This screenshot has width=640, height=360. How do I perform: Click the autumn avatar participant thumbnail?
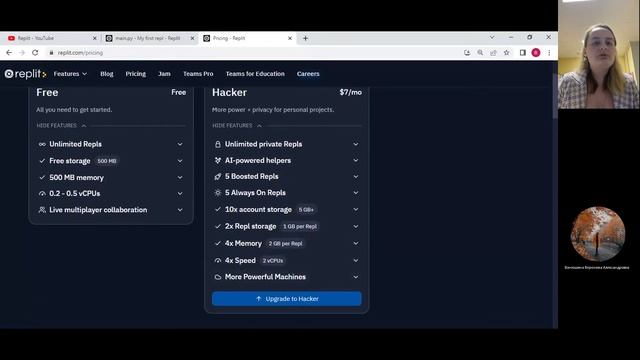pyautogui.click(x=598, y=234)
